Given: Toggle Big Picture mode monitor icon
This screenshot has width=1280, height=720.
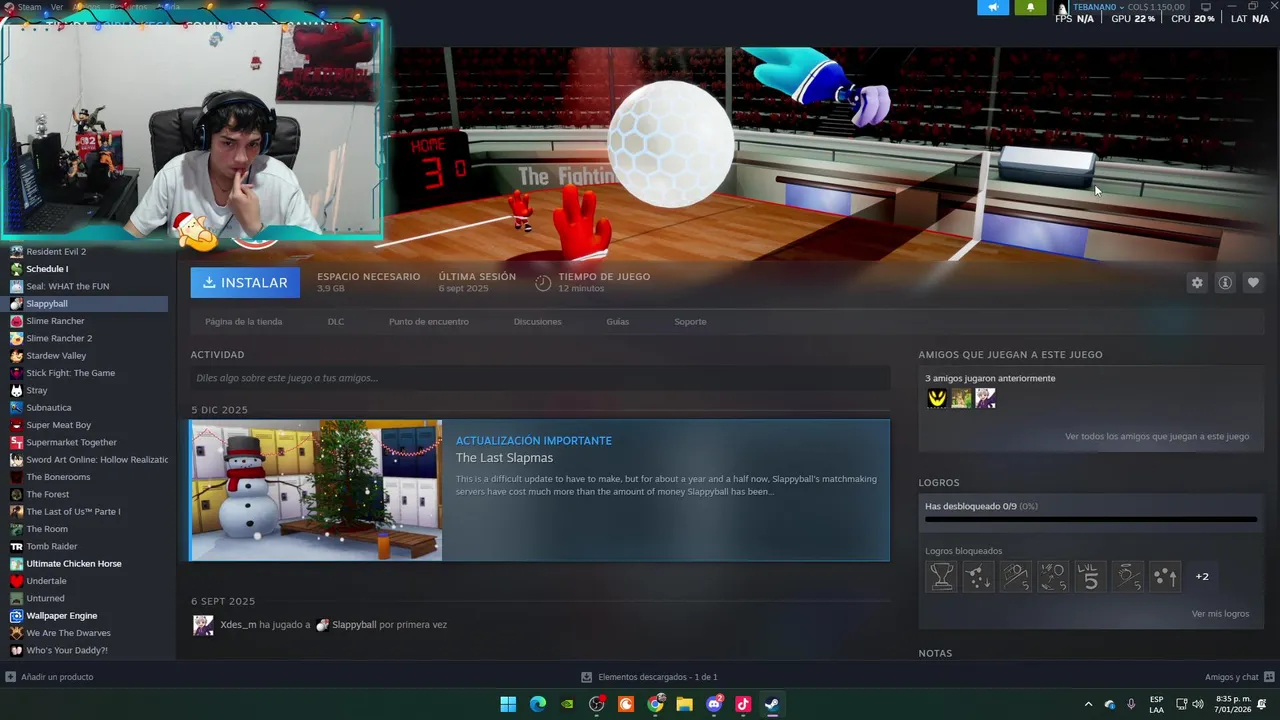Looking at the screenshot, I should coord(1205,6).
